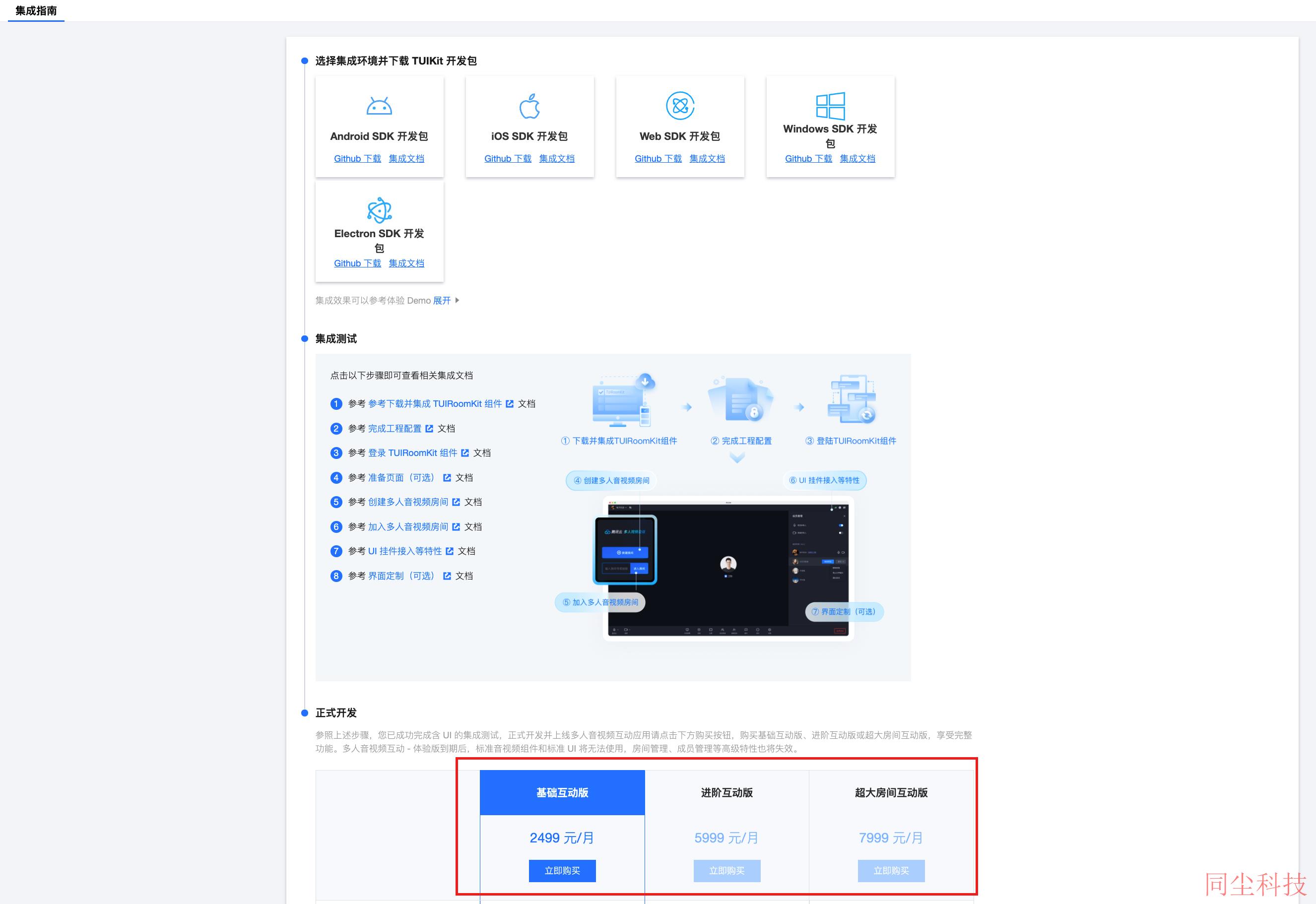Switch to the 集成指南 tab

pyautogui.click(x=36, y=11)
